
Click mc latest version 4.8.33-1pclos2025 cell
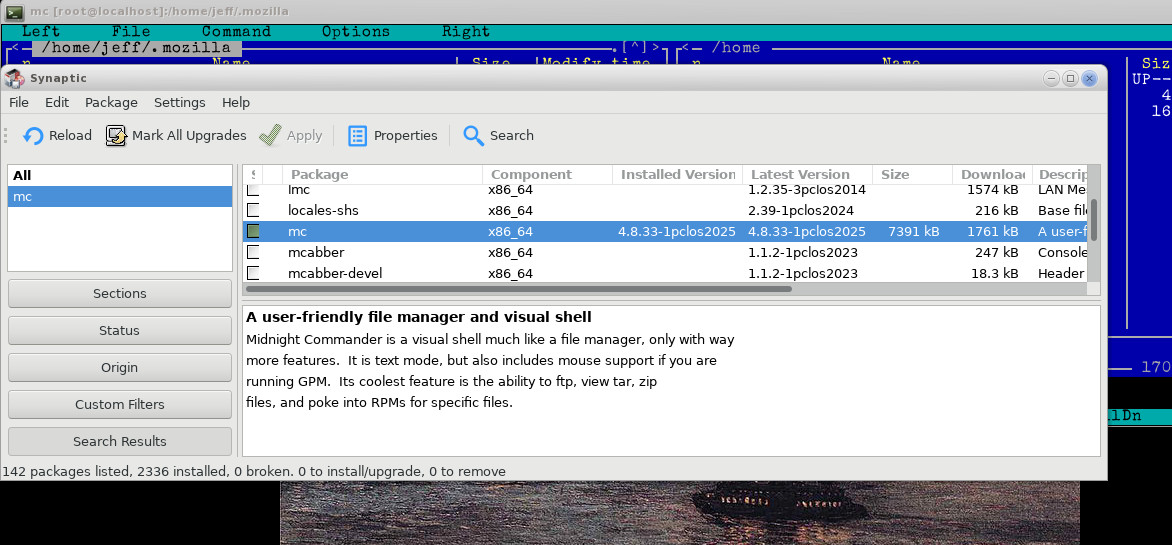click(806, 231)
